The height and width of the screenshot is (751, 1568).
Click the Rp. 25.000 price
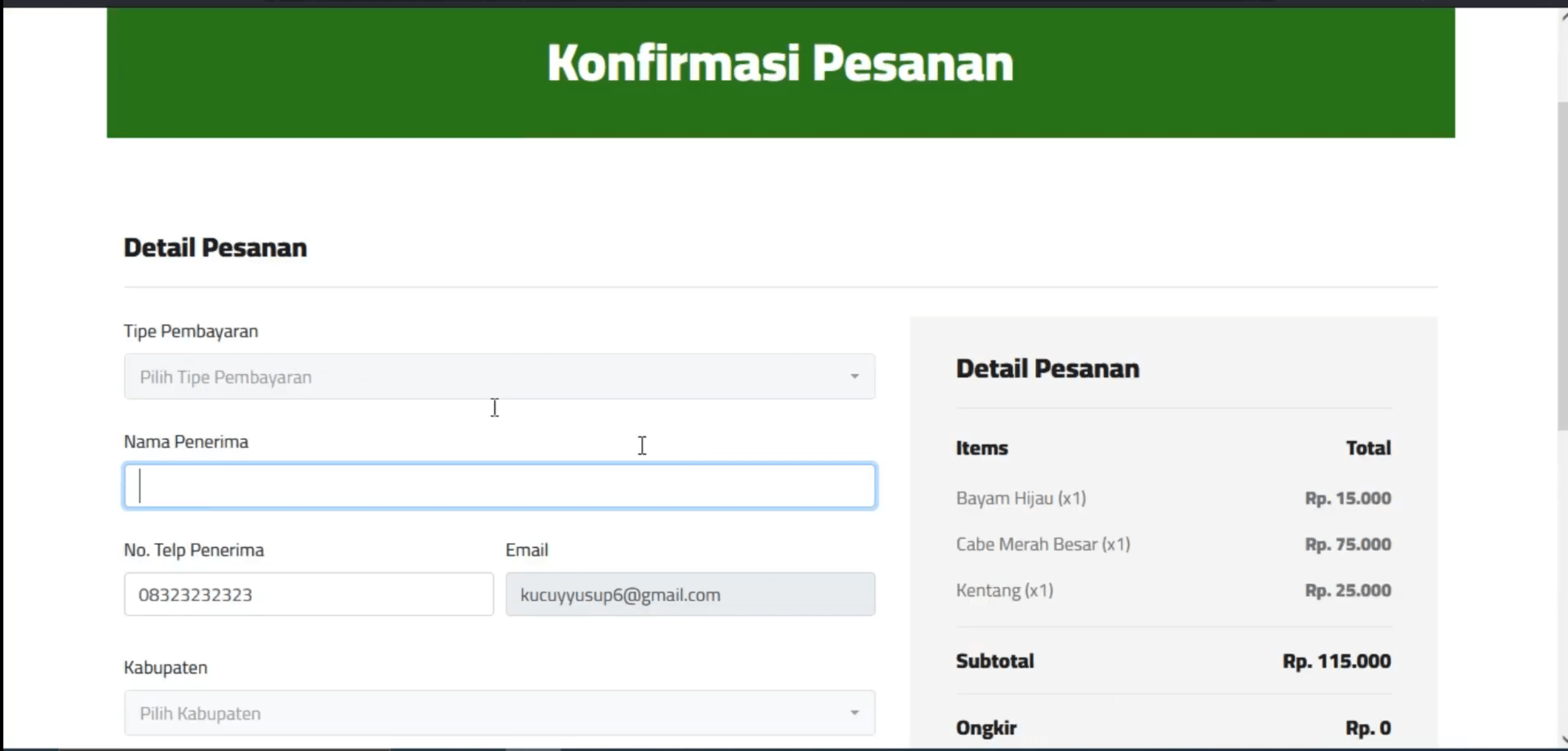tap(1348, 590)
